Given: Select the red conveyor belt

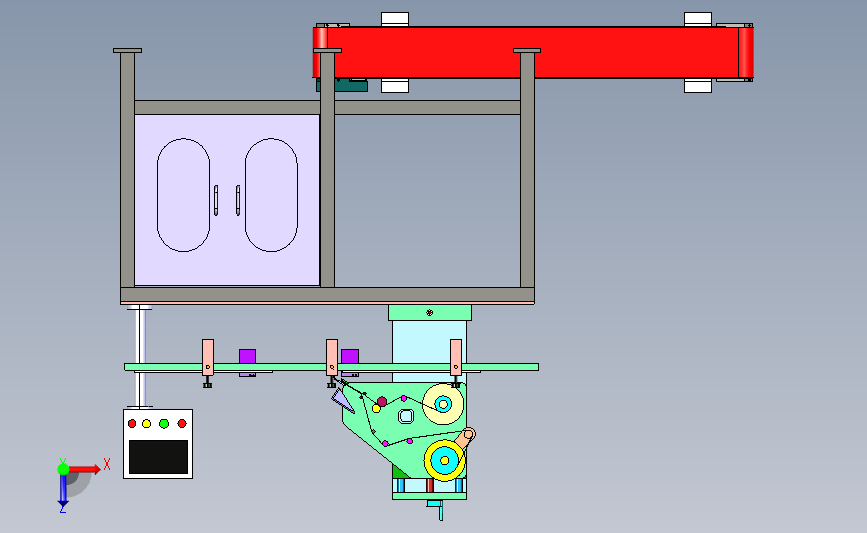Looking at the screenshot, I should pyautogui.click(x=533, y=52).
